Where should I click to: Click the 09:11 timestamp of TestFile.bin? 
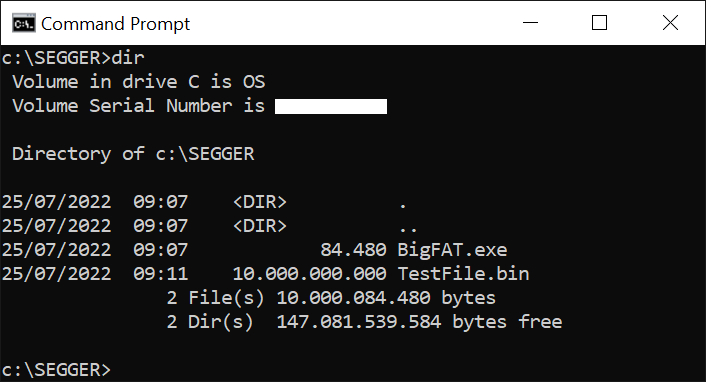pyautogui.click(x=161, y=274)
